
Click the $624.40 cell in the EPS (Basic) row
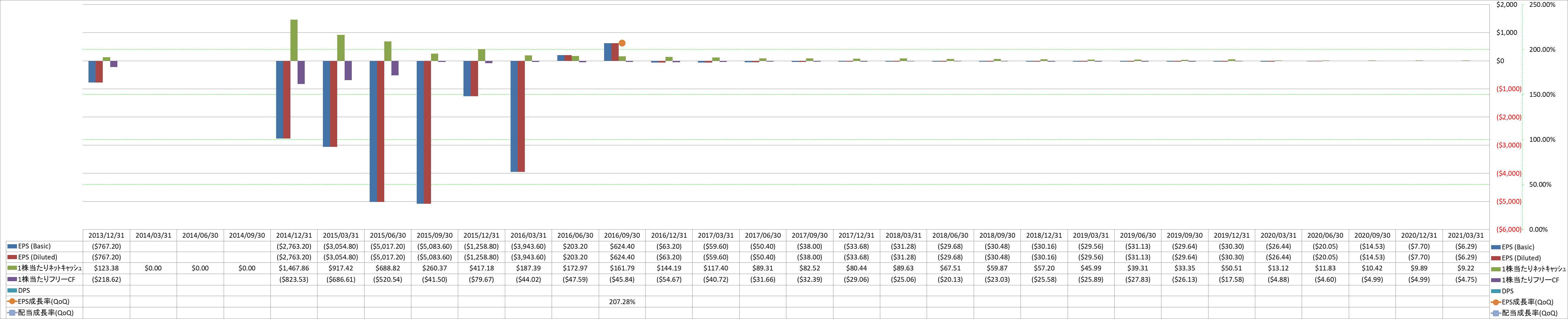click(622, 247)
